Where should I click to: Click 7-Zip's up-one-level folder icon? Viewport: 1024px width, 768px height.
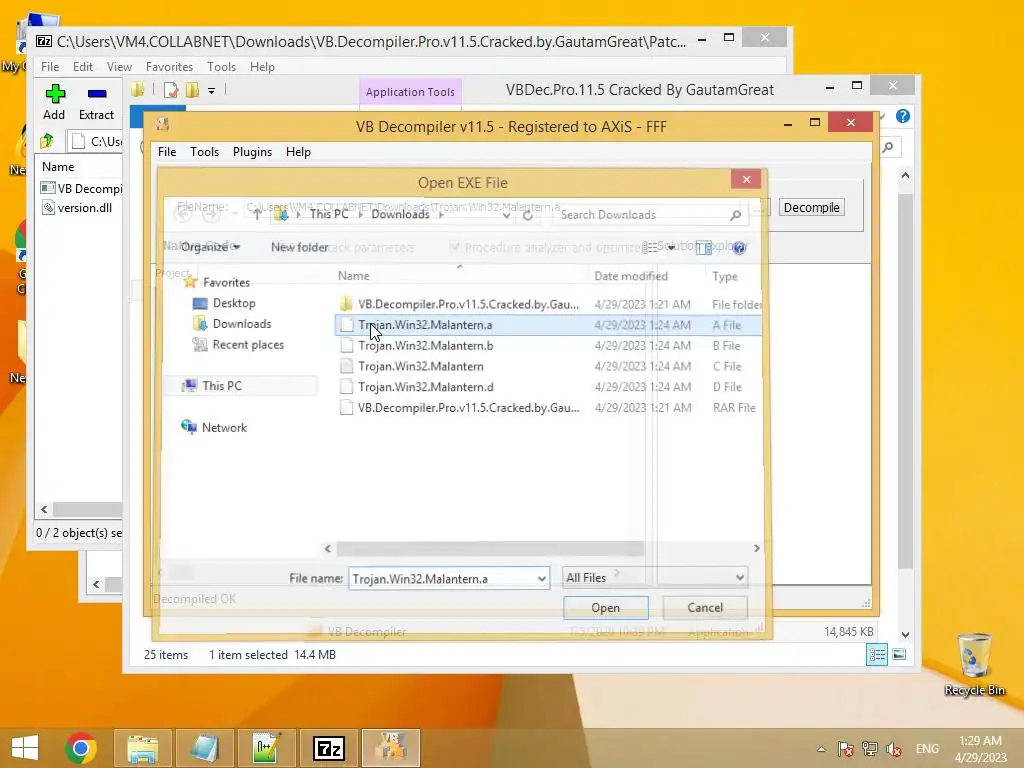coord(46,140)
